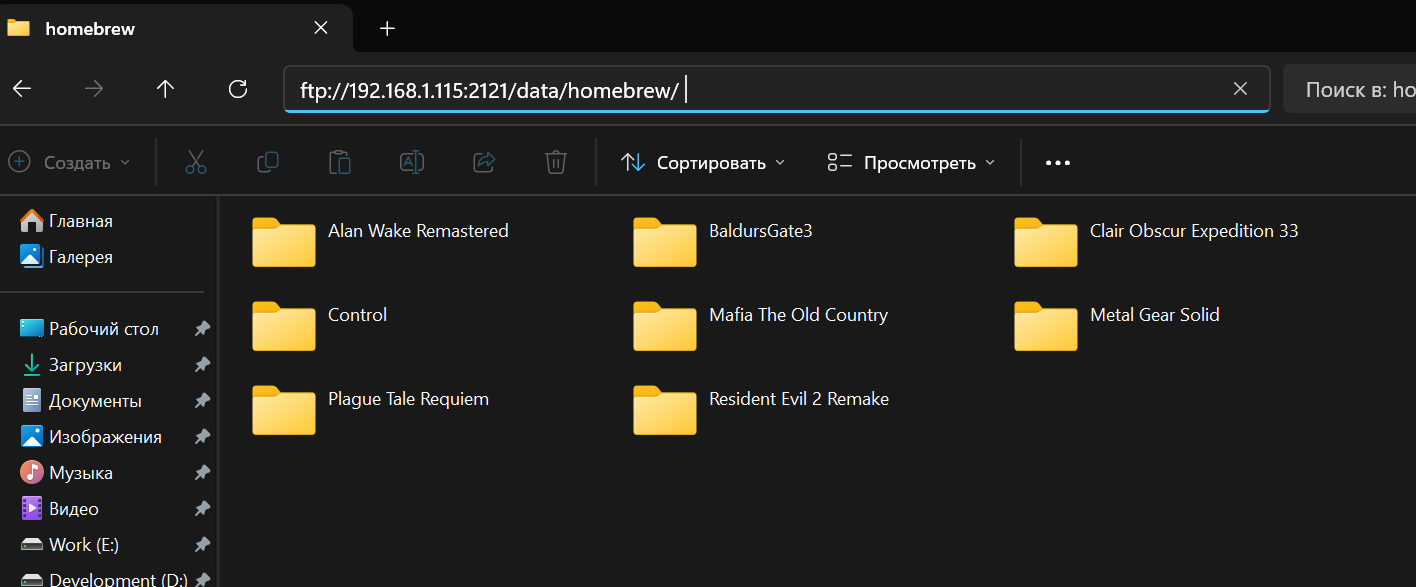The image size is (1416, 587).
Task: Unpin Рабочий стол using its pin icon
Action: pos(202,329)
